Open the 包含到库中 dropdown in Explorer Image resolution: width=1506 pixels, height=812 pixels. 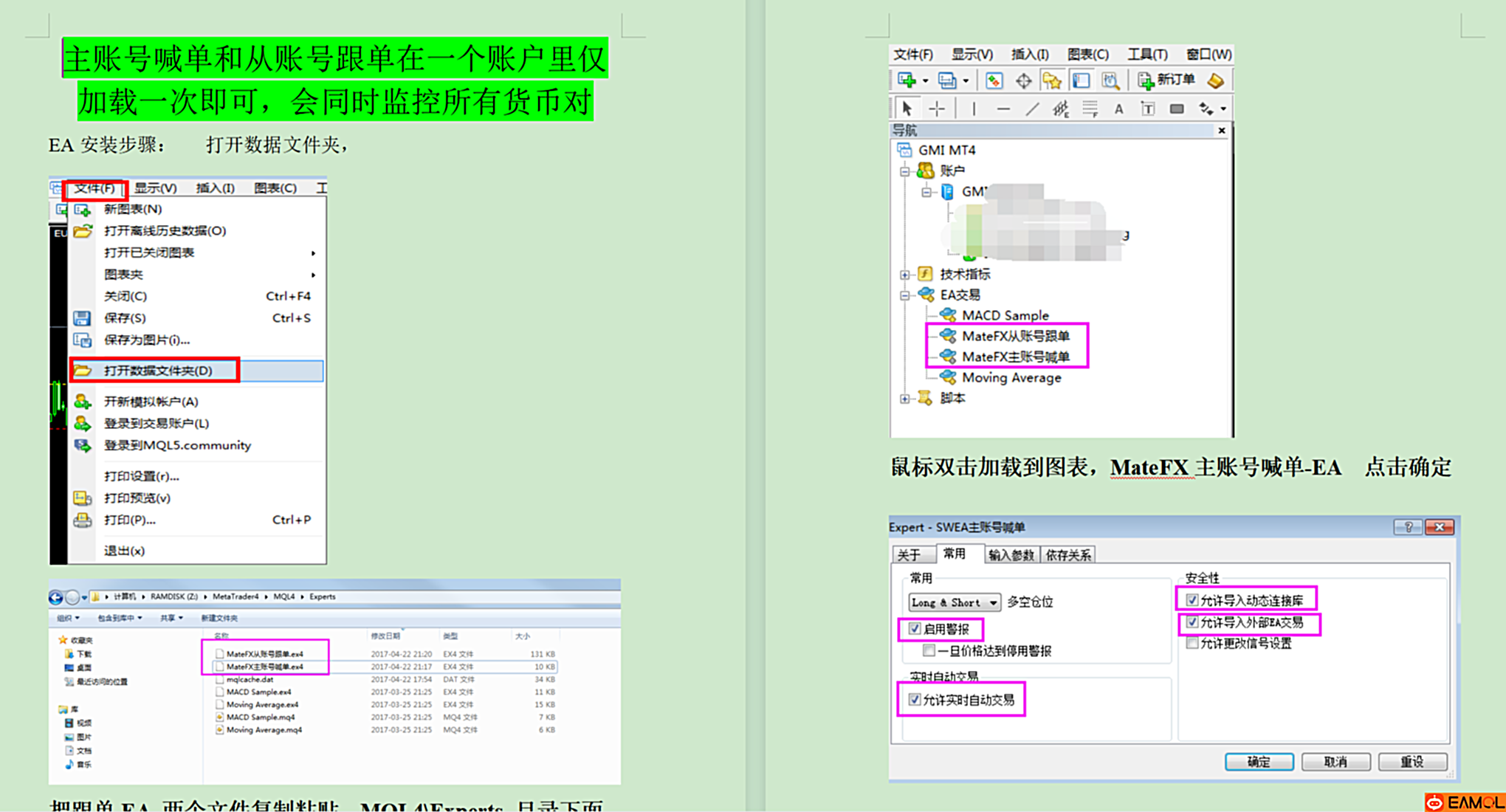click(x=120, y=618)
